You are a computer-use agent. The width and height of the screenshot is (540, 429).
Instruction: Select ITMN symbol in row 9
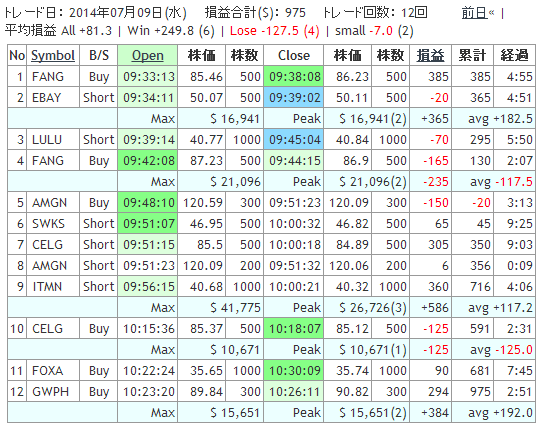click(x=47, y=286)
